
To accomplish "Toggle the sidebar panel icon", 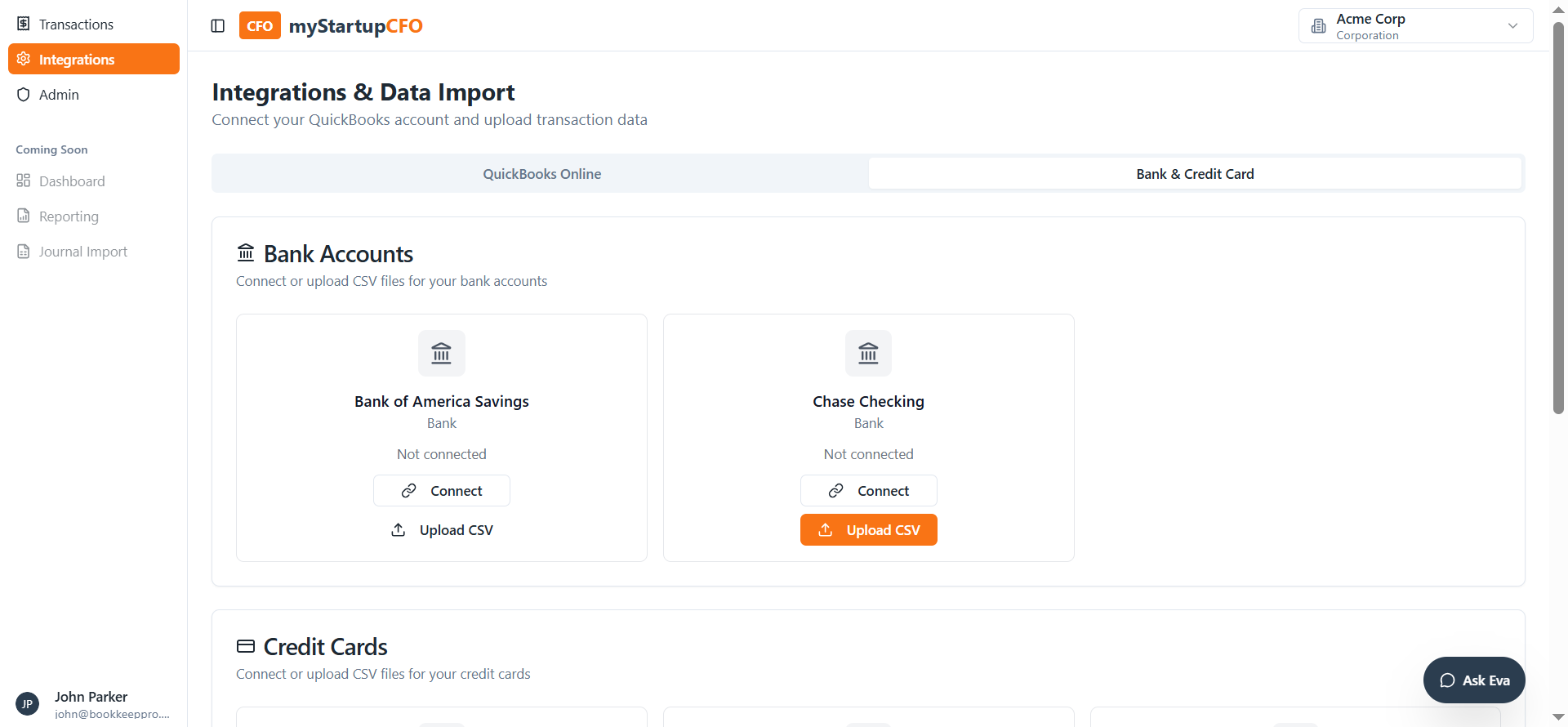I will click(218, 26).
